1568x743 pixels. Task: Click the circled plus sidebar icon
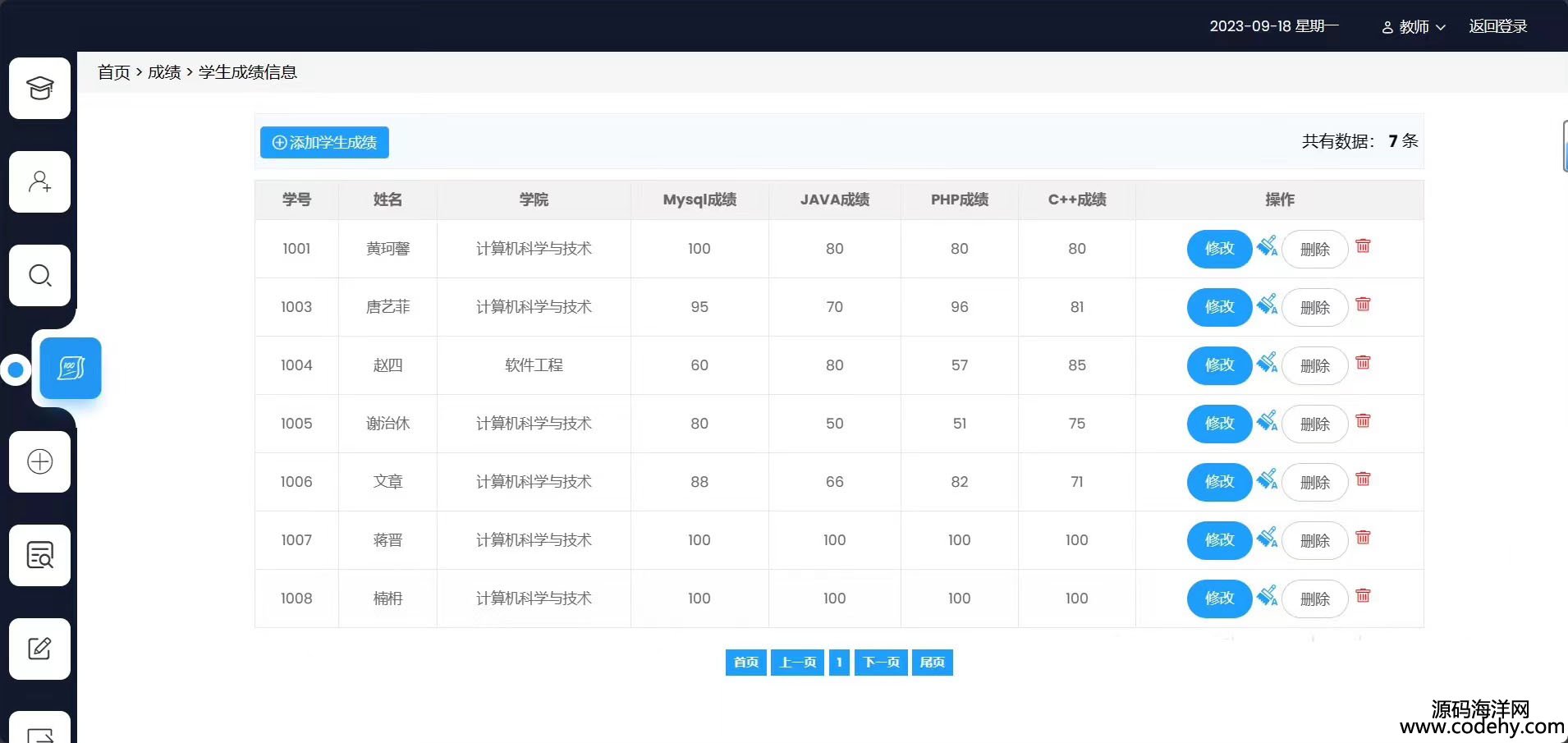point(39,461)
